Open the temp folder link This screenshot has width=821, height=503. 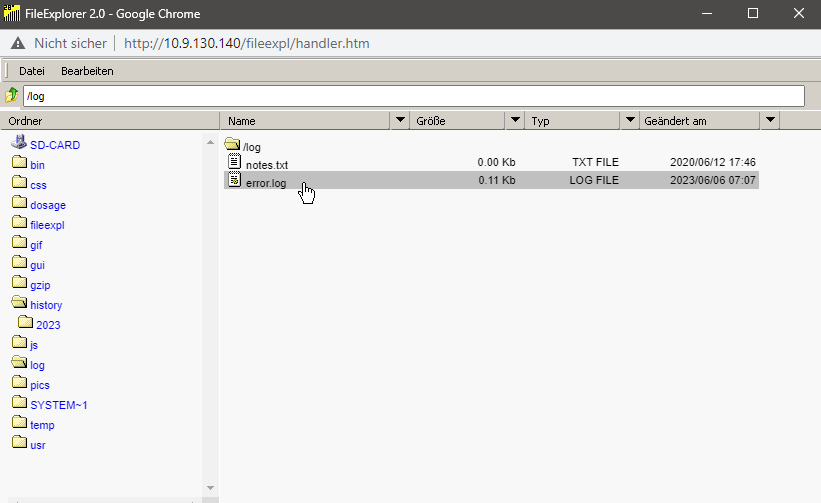tap(42, 425)
